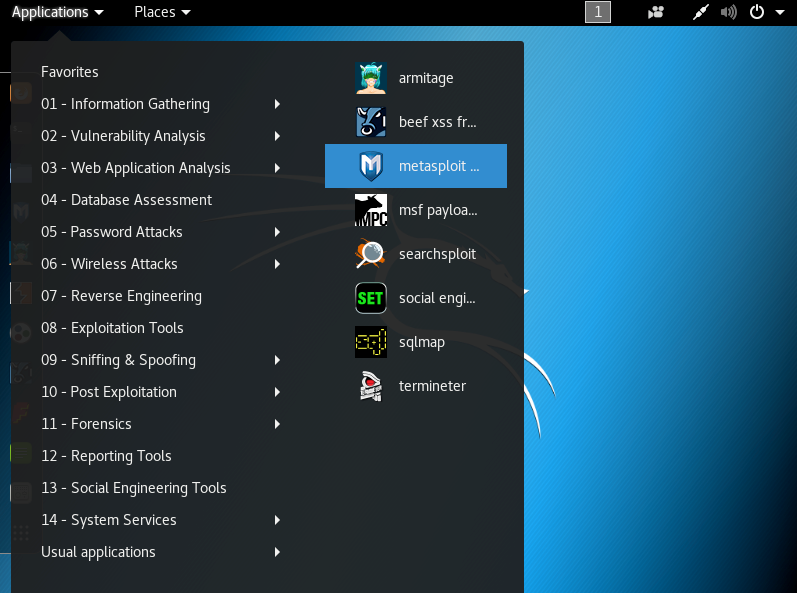Viewport: 797px width, 593px height.
Task: Click the Applications menu button
Action: point(57,12)
